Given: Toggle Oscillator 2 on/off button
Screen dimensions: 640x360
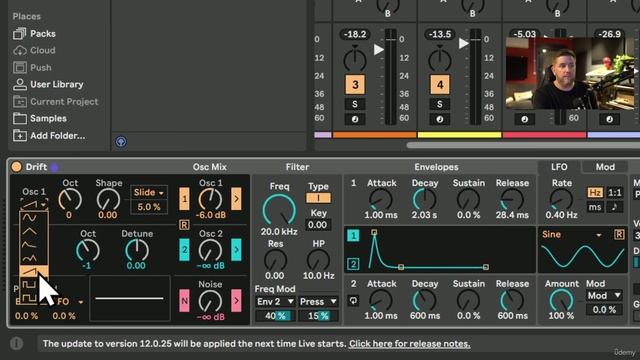Looking at the screenshot, I should point(184,249).
